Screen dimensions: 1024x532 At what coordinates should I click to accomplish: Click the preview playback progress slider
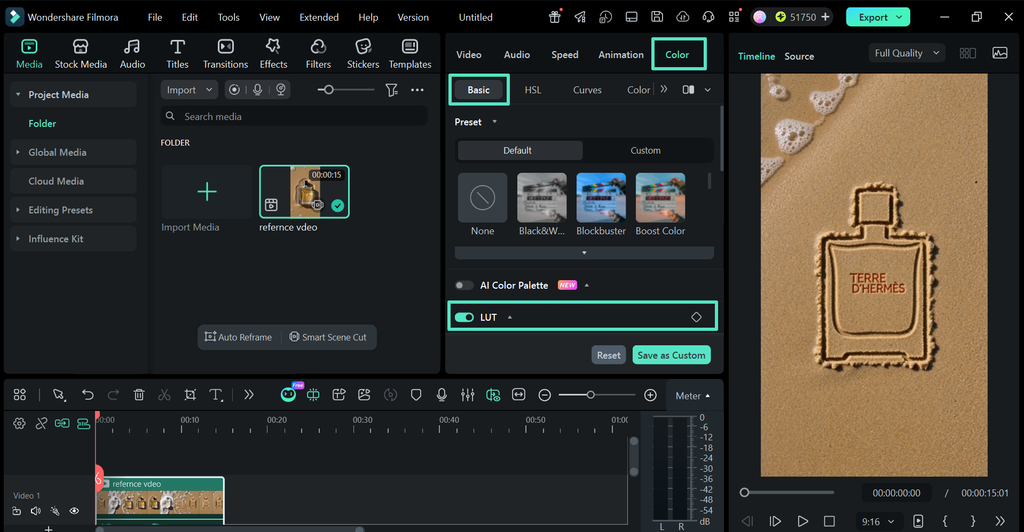click(x=788, y=493)
